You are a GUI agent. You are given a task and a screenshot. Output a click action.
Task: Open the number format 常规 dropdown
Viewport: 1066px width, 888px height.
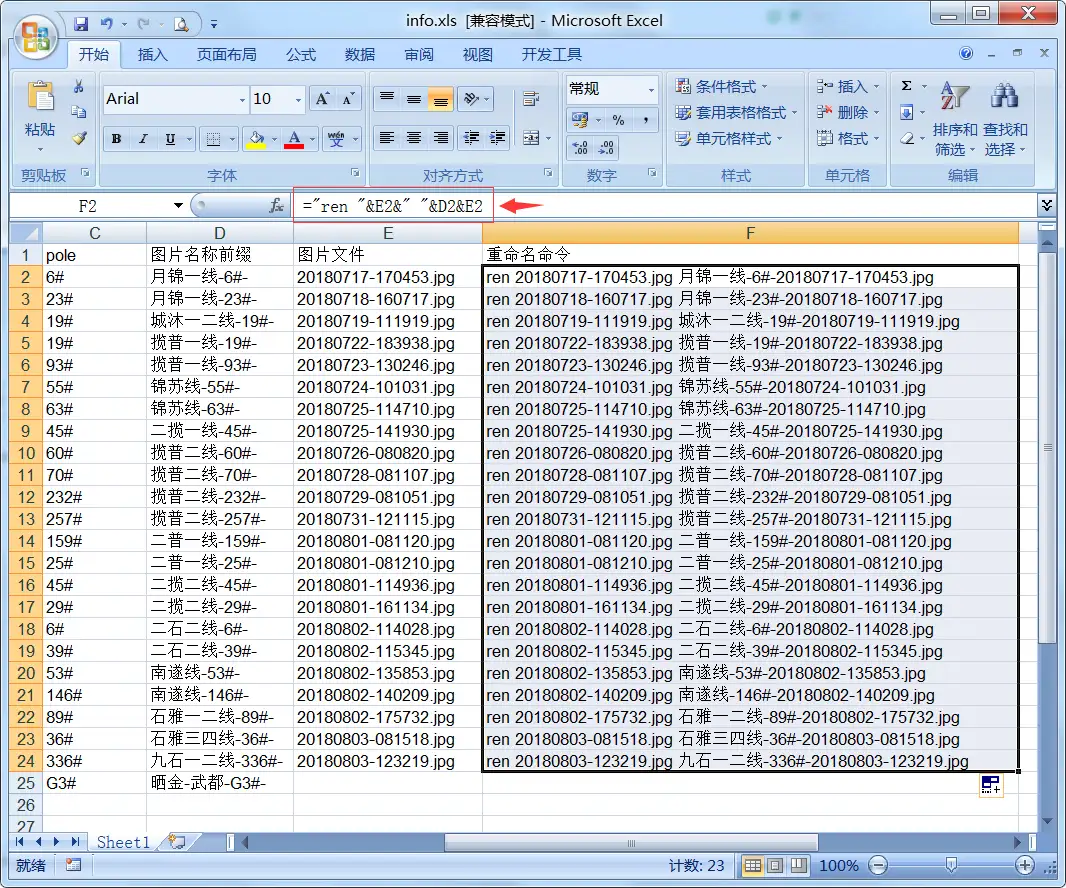tap(650, 89)
